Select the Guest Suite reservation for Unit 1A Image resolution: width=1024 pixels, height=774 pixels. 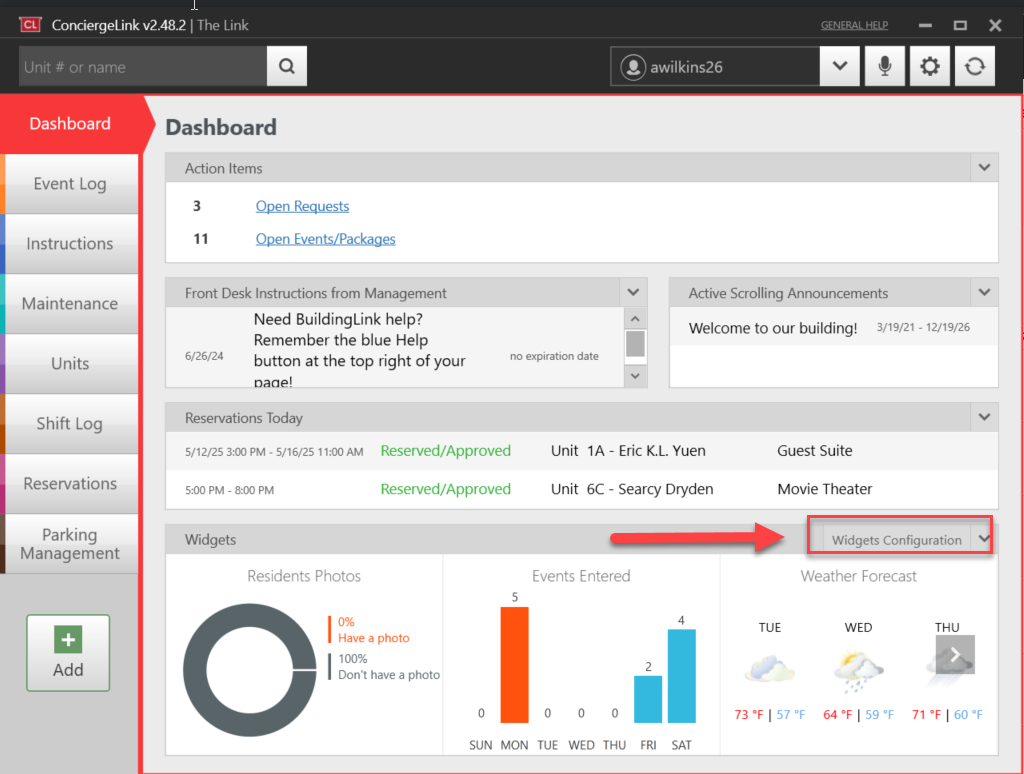point(582,451)
